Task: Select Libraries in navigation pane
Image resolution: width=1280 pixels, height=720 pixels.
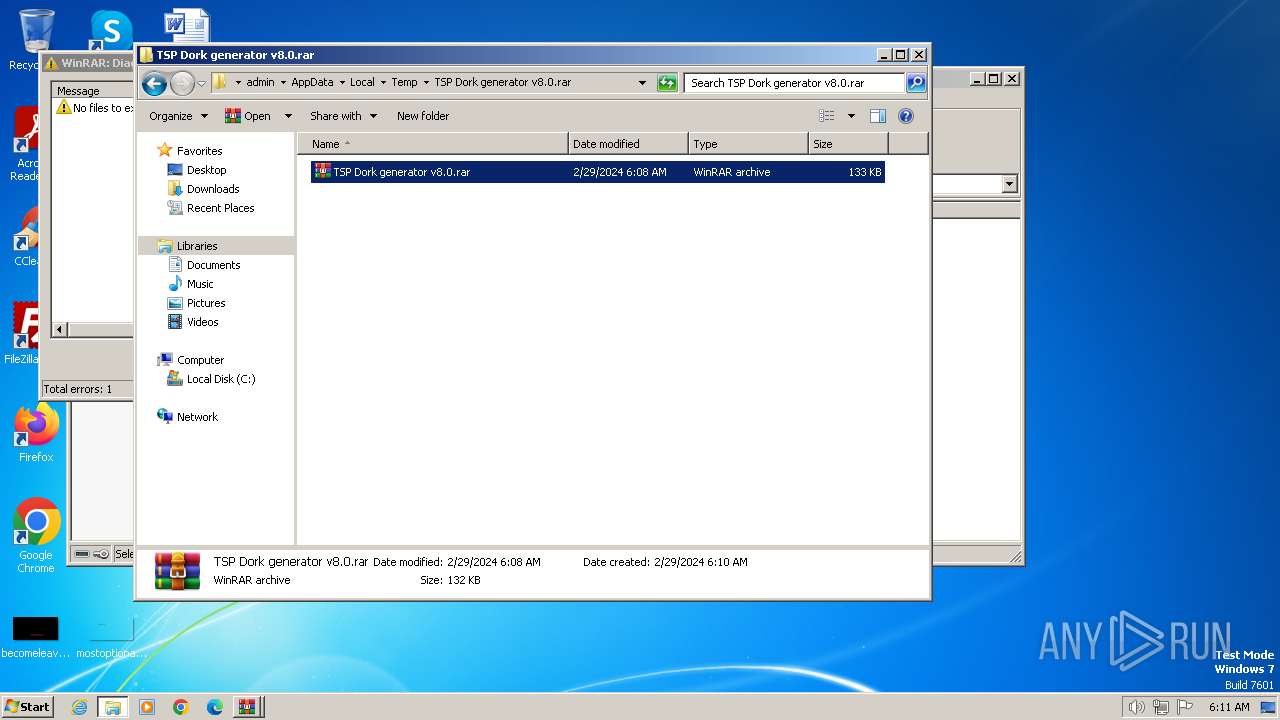Action: coord(197,246)
